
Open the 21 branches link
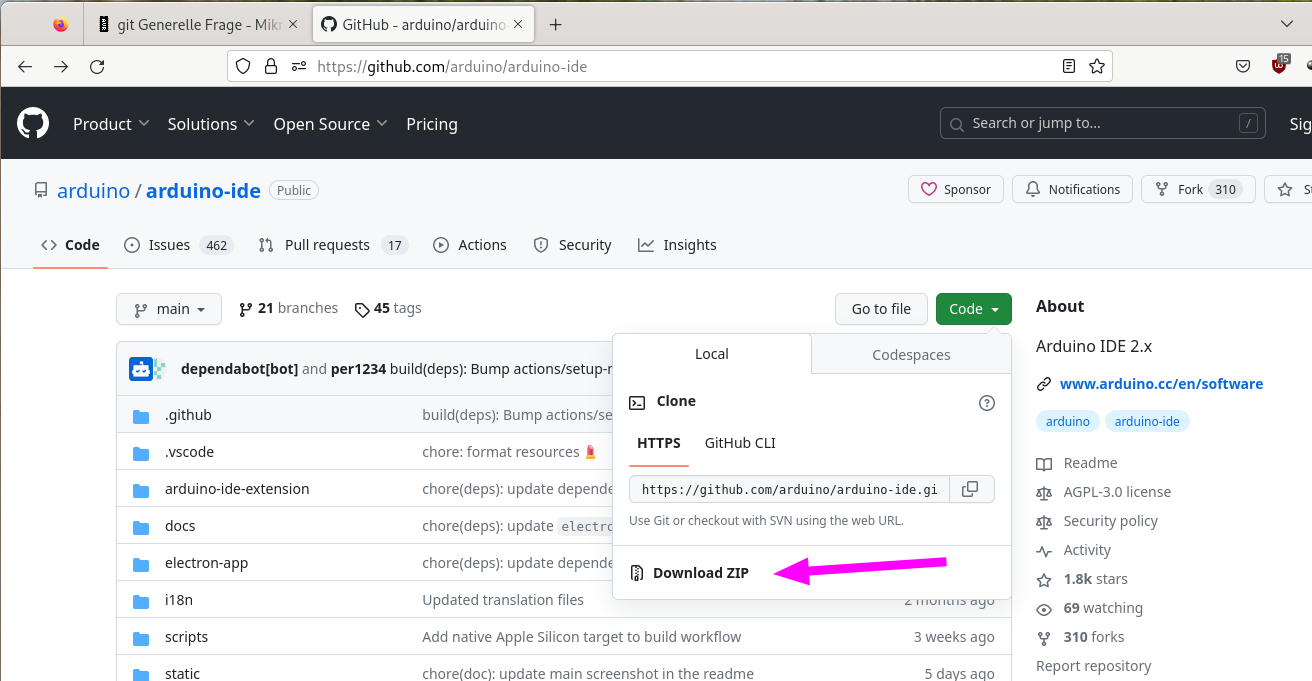pos(288,308)
